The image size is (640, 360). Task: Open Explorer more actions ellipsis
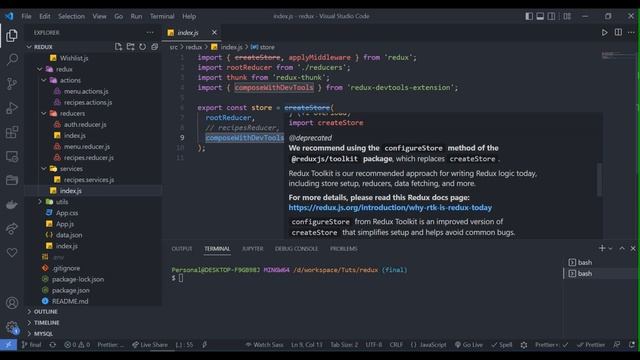[150, 32]
